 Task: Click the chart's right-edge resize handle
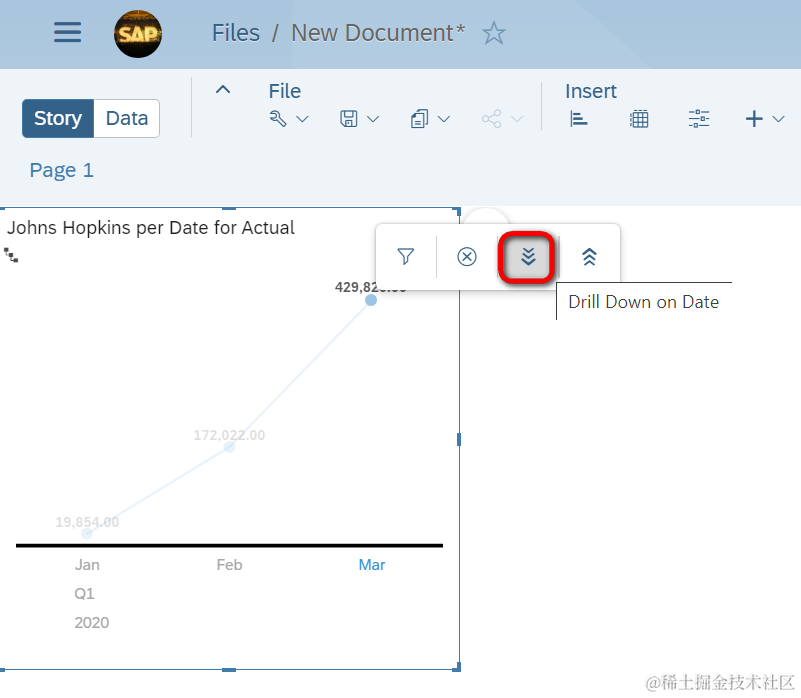click(x=459, y=439)
